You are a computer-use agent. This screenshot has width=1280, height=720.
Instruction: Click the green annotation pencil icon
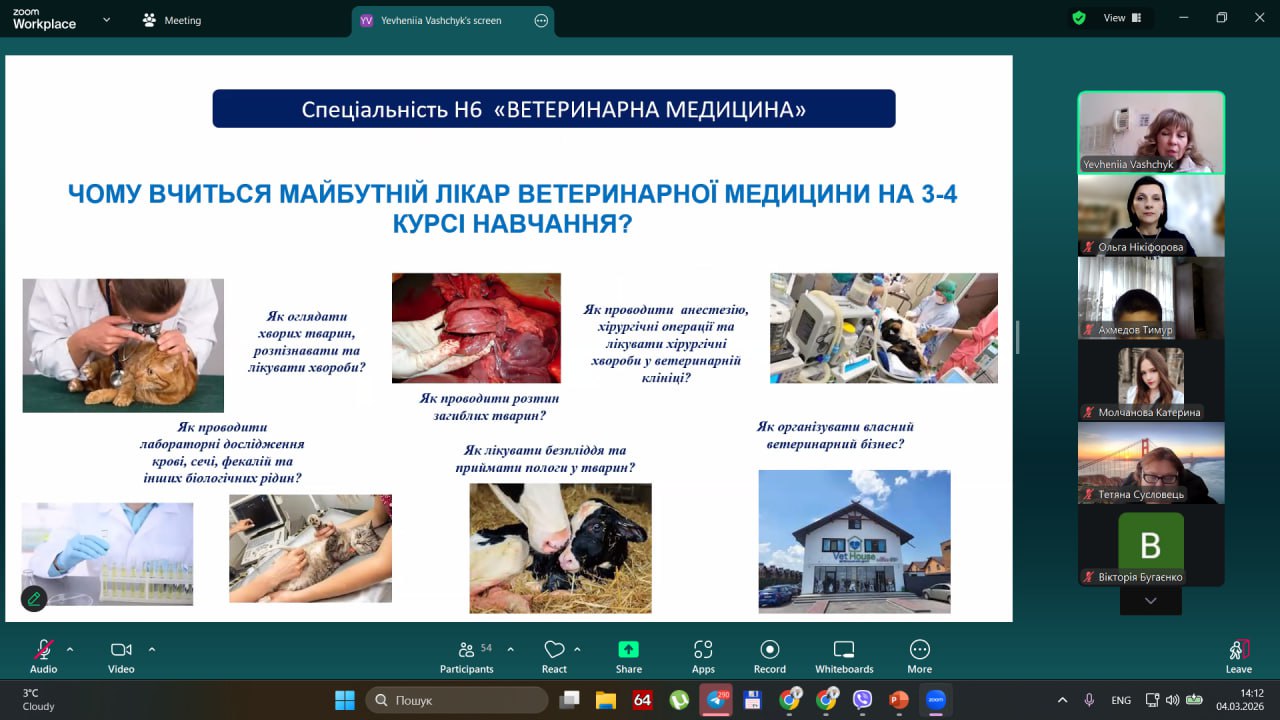(x=34, y=598)
